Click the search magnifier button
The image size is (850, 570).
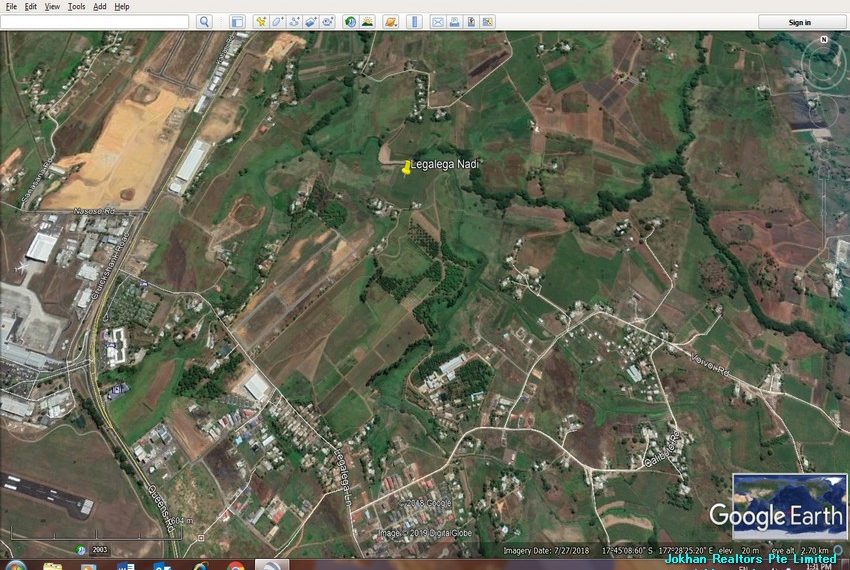204,22
